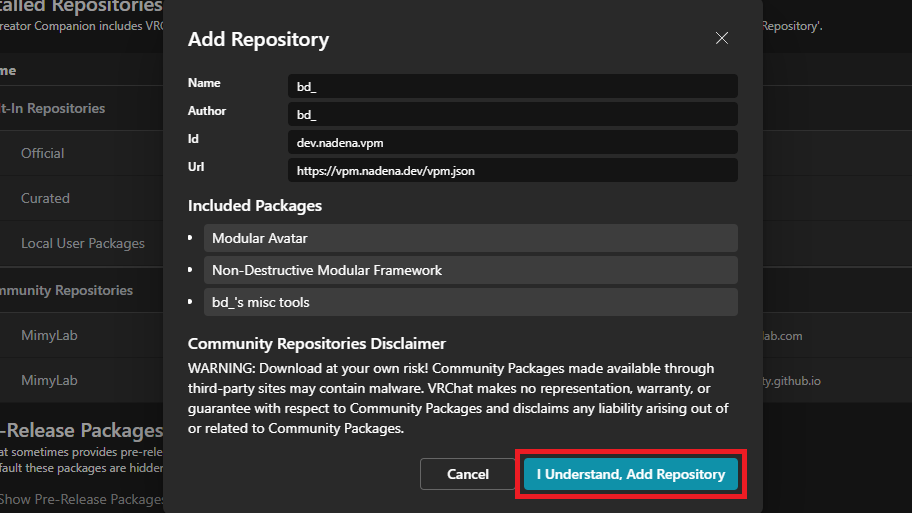
Task: Click the Community Repositories Disclaimer heading
Action: coord(317,344)
